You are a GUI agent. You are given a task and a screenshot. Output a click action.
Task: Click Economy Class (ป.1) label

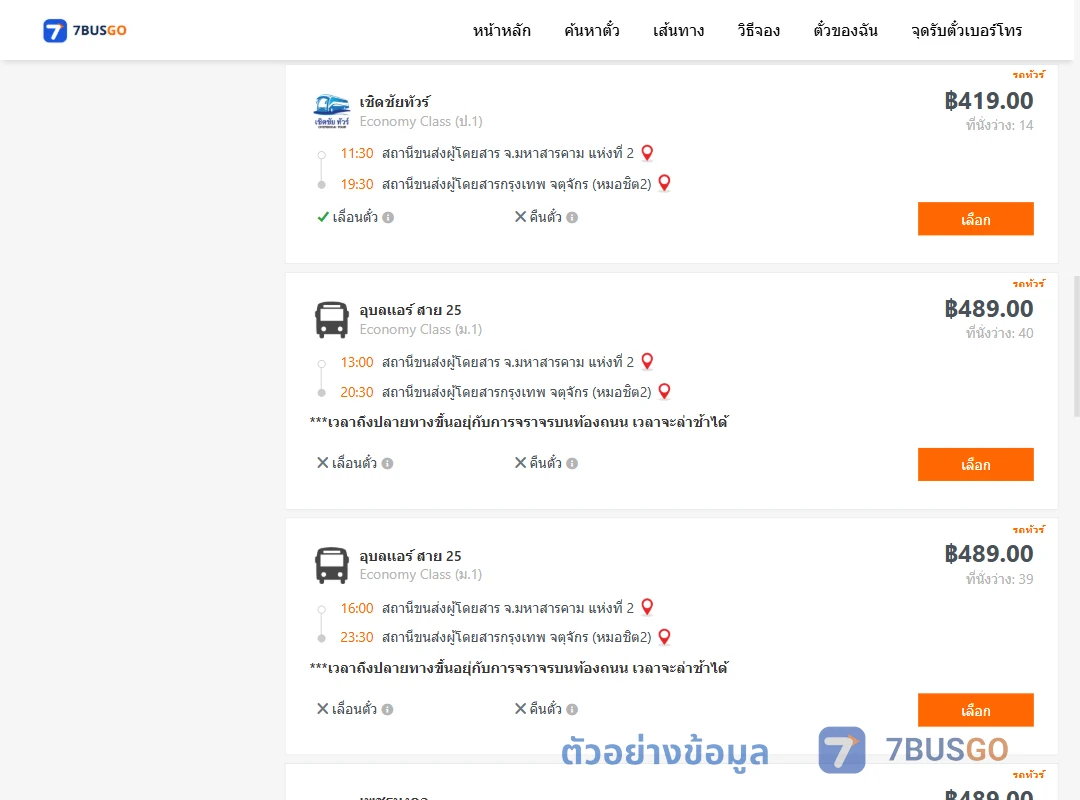click(x=421, y=121)
